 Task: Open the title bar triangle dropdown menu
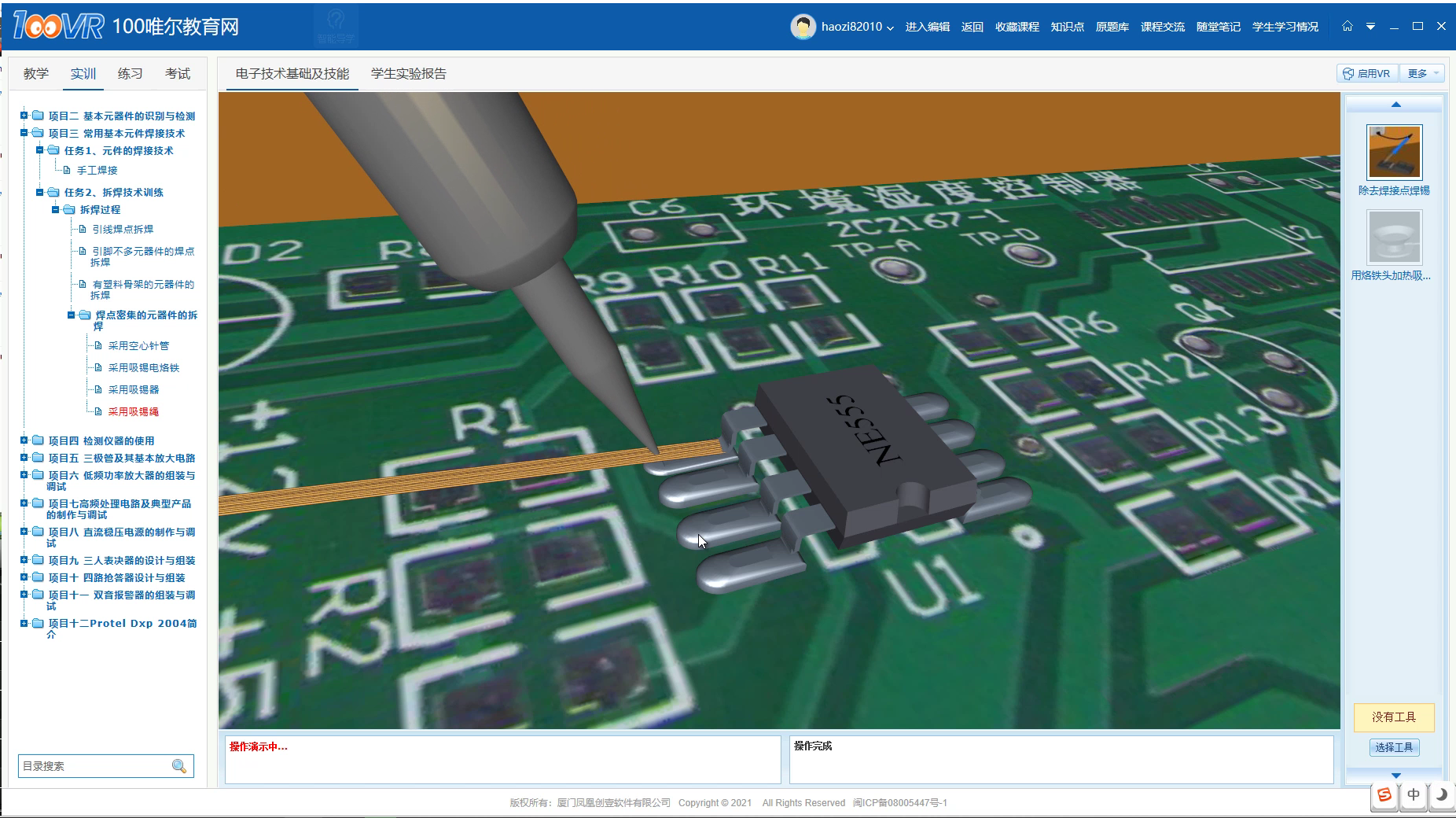tap(1370, 27)
